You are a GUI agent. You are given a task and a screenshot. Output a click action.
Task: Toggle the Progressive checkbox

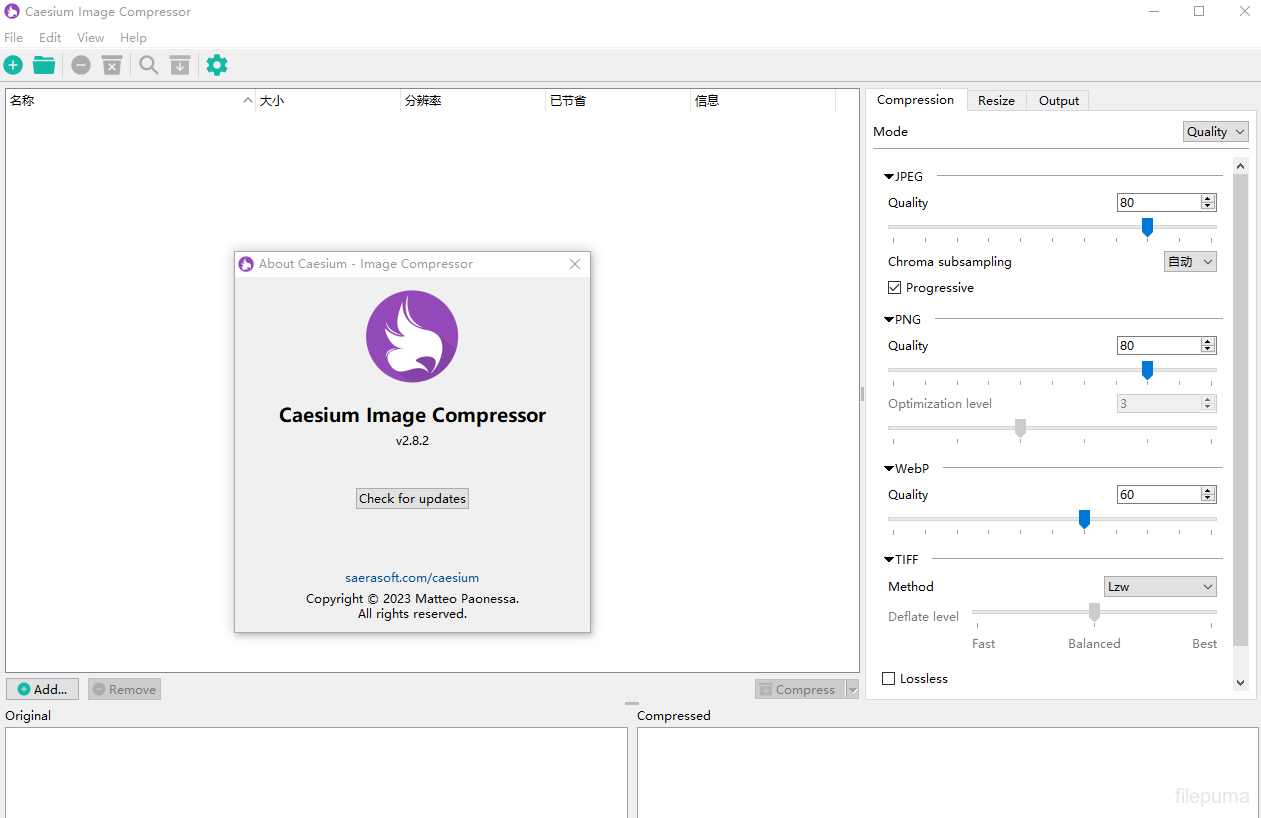click(x=895, y=288)
